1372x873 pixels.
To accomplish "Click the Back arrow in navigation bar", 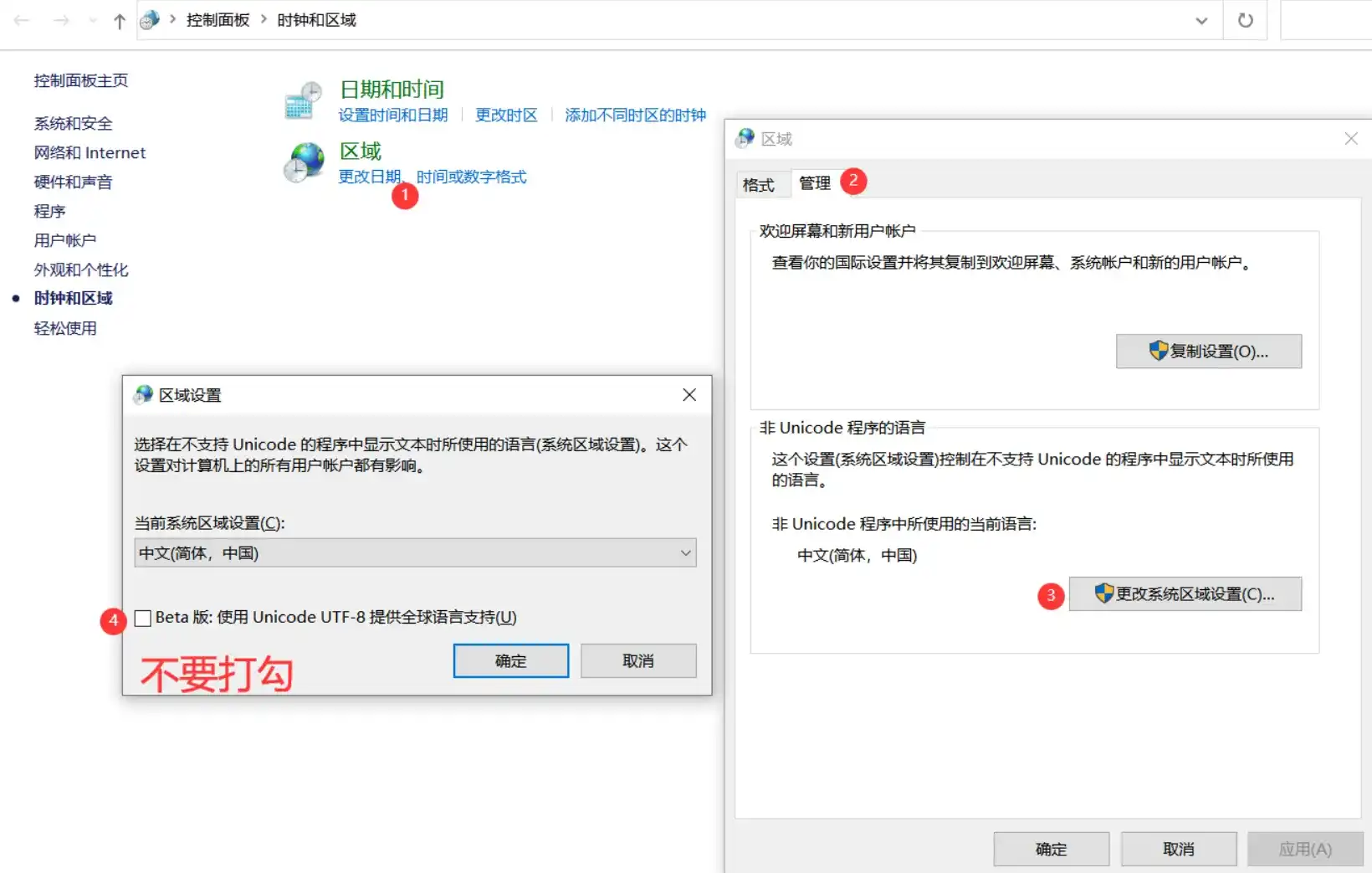I will 23,20.
